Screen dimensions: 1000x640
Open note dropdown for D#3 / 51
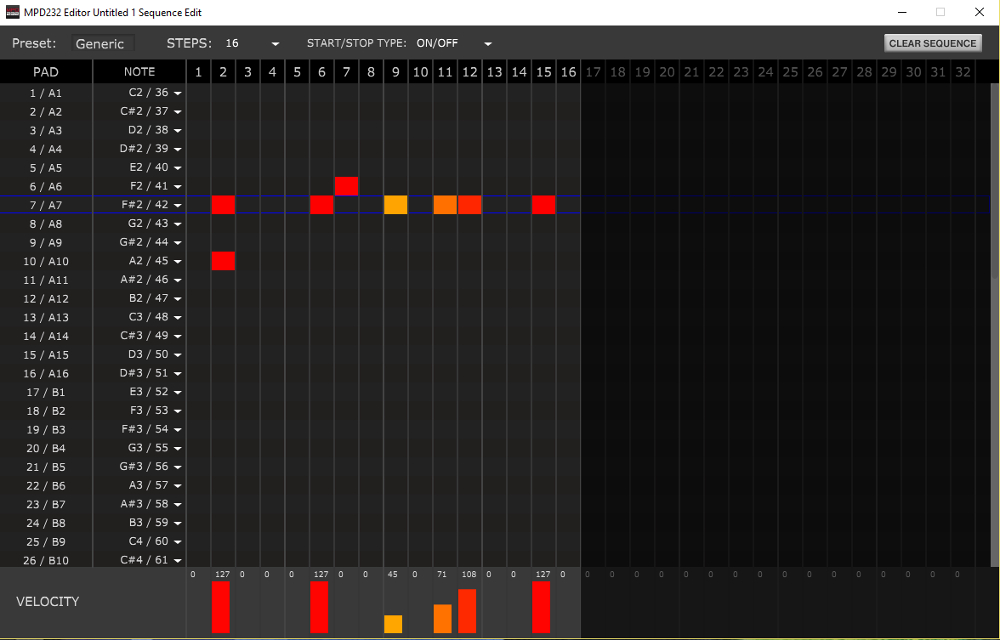[x=178, y=374]
